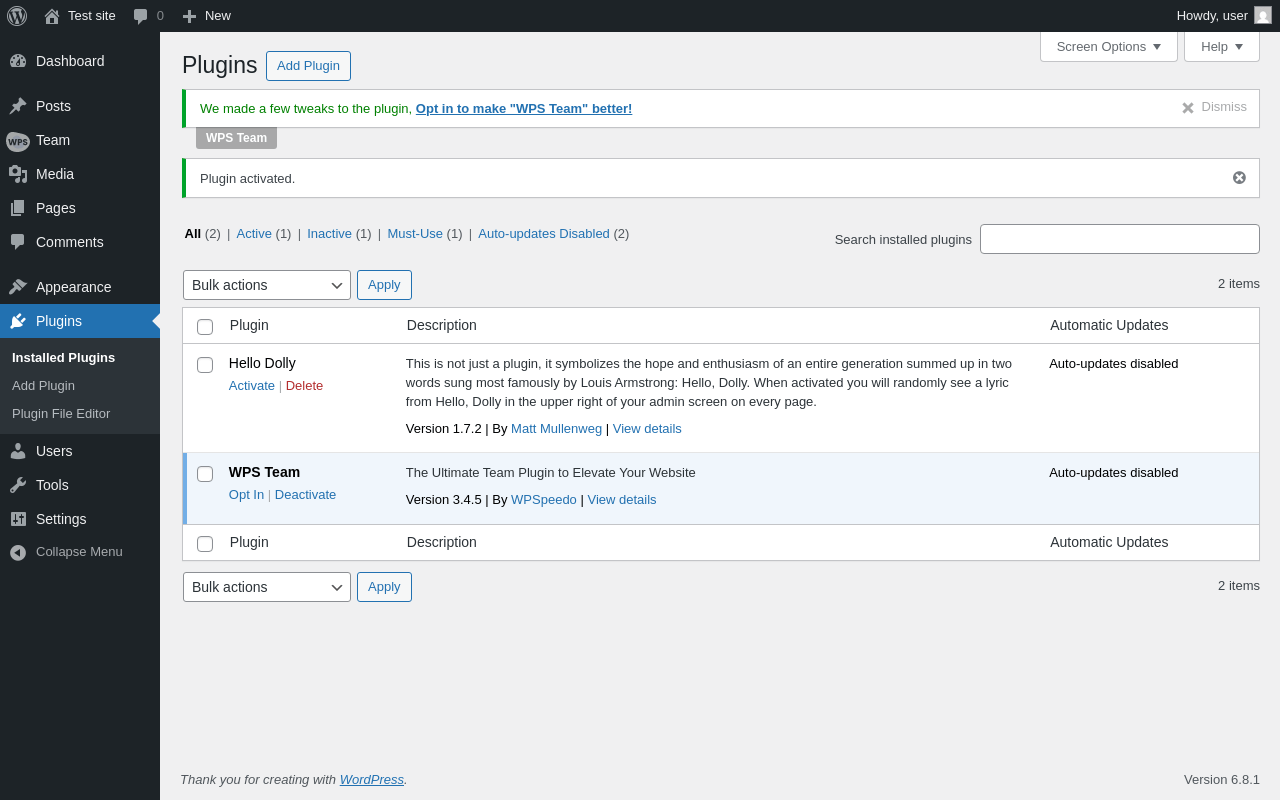Screen dimensions: 1280x800
Task: Filter plugins by Inactive
Action: click(329, 233)
